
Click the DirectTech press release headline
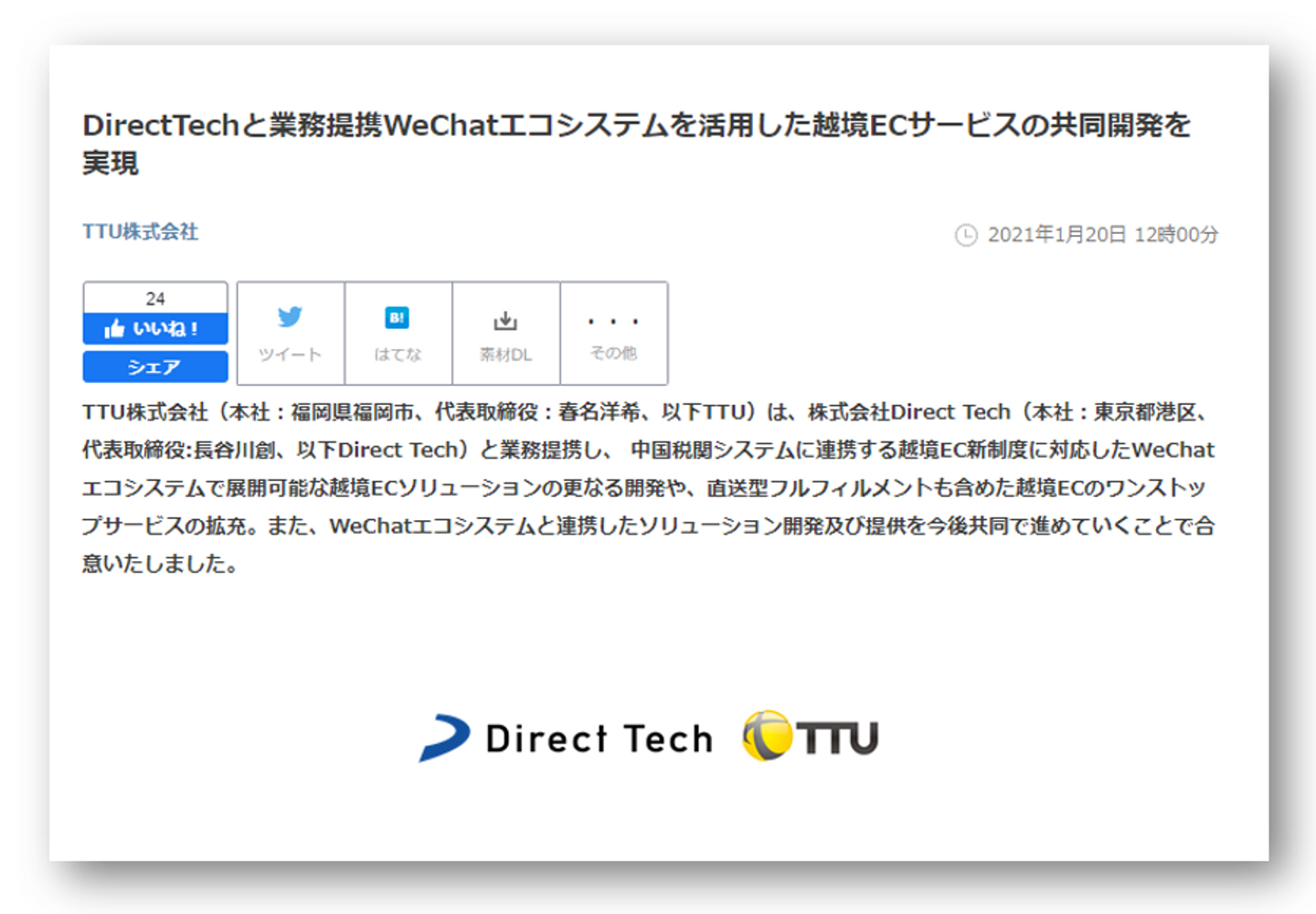[x=637, y=143]
